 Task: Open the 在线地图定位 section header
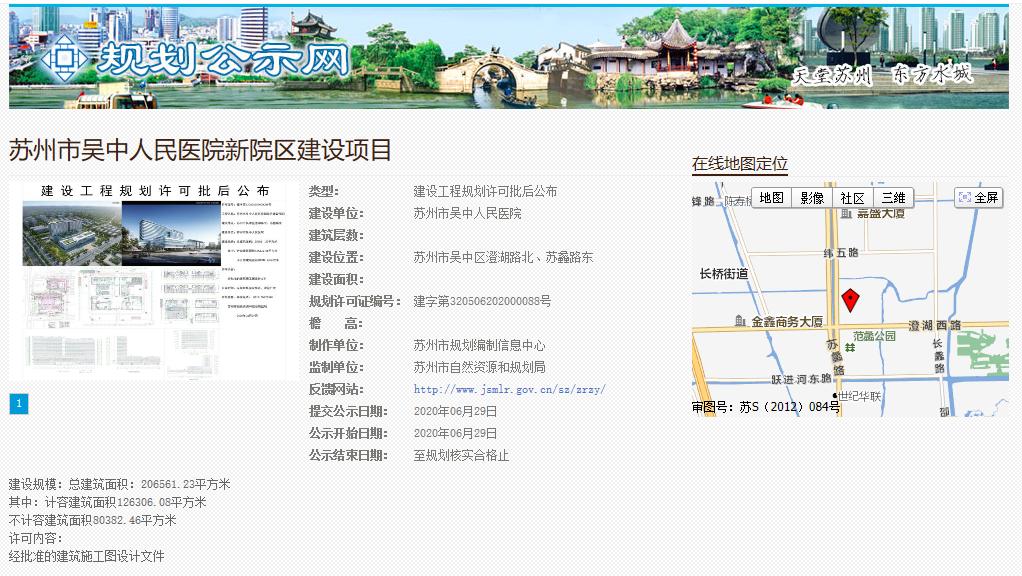(x=738, y=162)
